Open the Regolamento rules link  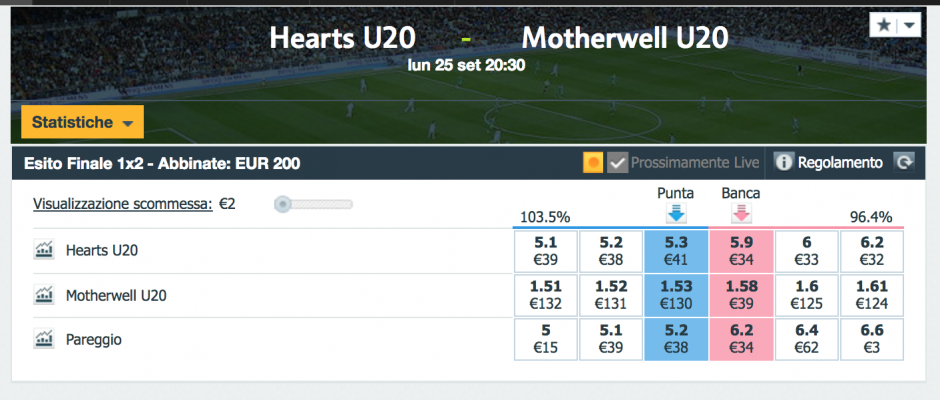tap(840, 163)
